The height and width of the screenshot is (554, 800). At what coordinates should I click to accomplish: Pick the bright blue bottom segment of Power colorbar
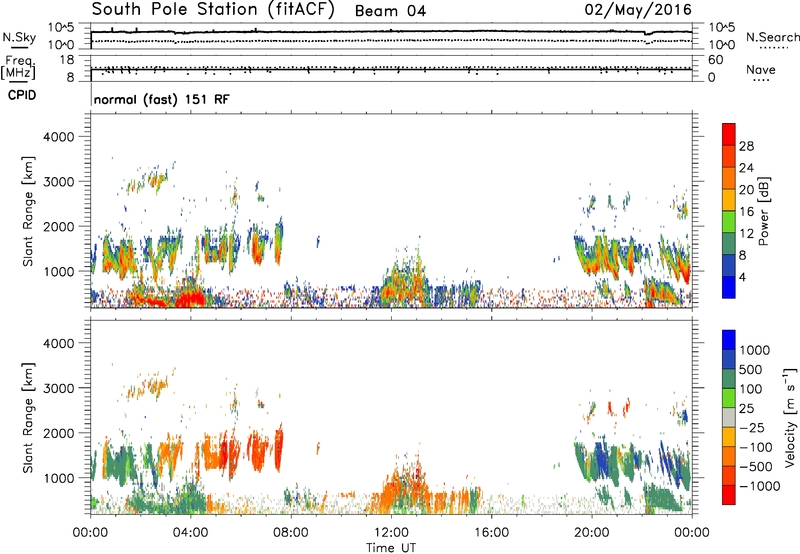pyautogui.click(x=729, y=287)
